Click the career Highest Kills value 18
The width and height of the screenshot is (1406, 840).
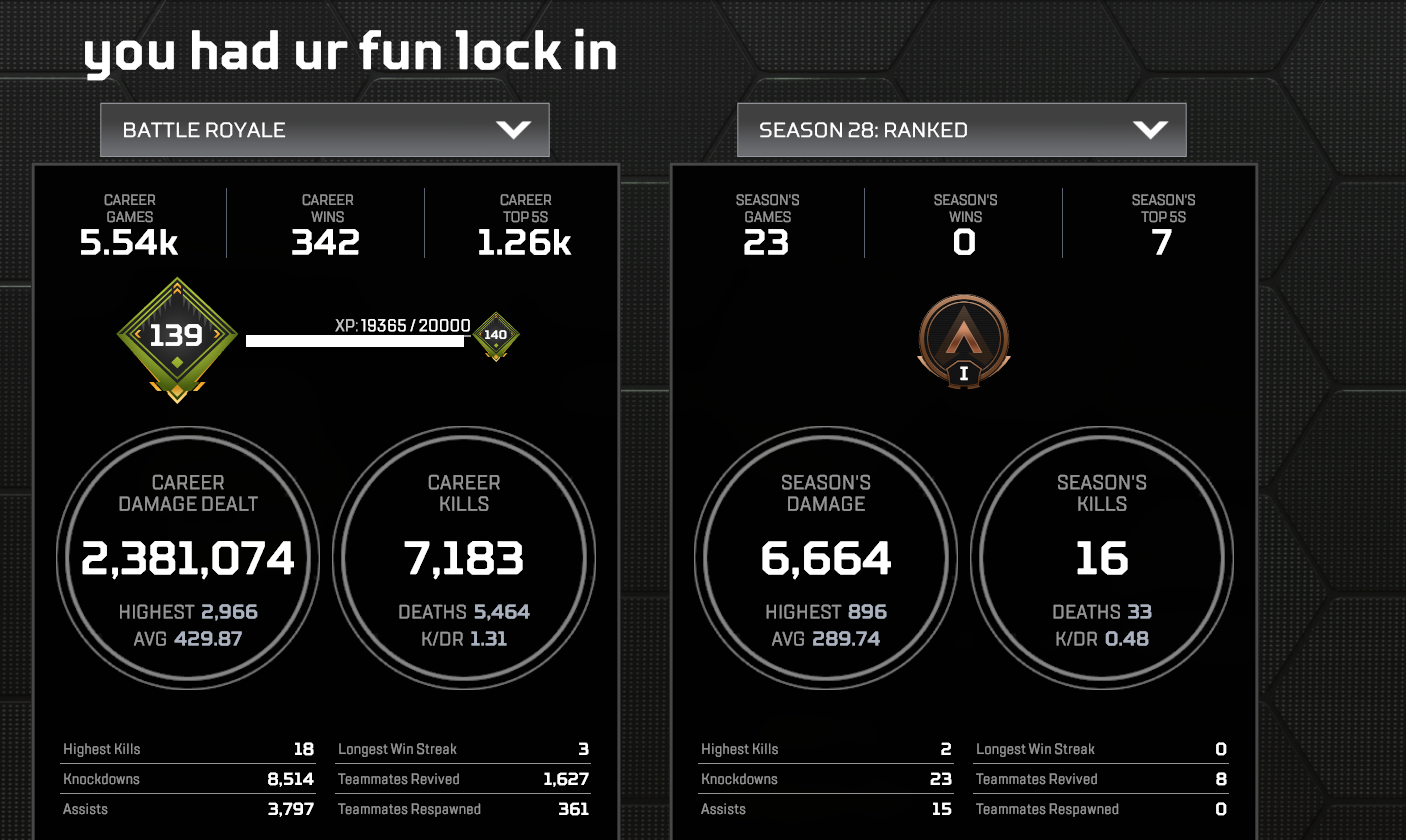[304, 749]
